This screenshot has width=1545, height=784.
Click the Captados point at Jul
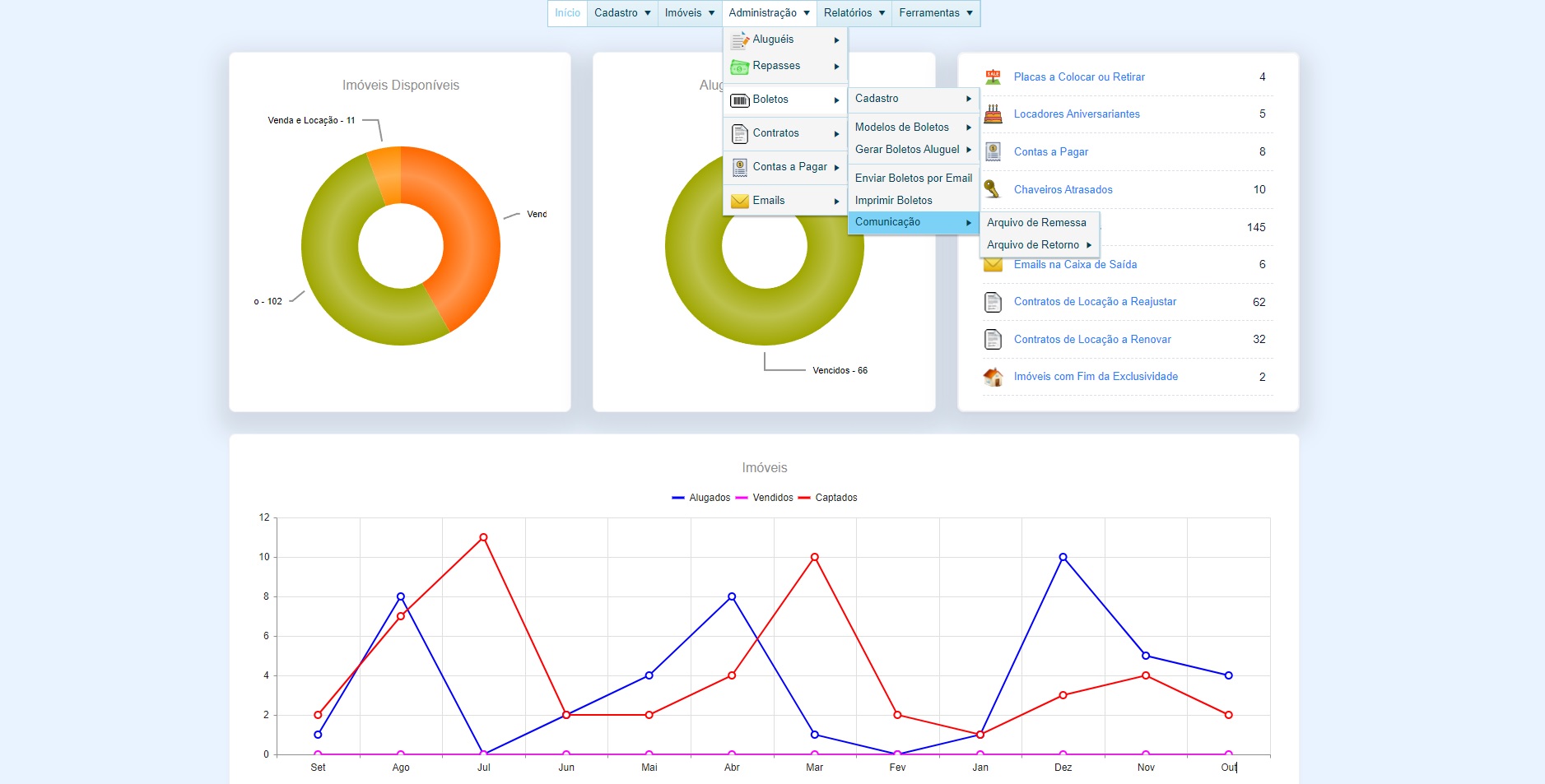(x=483, y=537)
